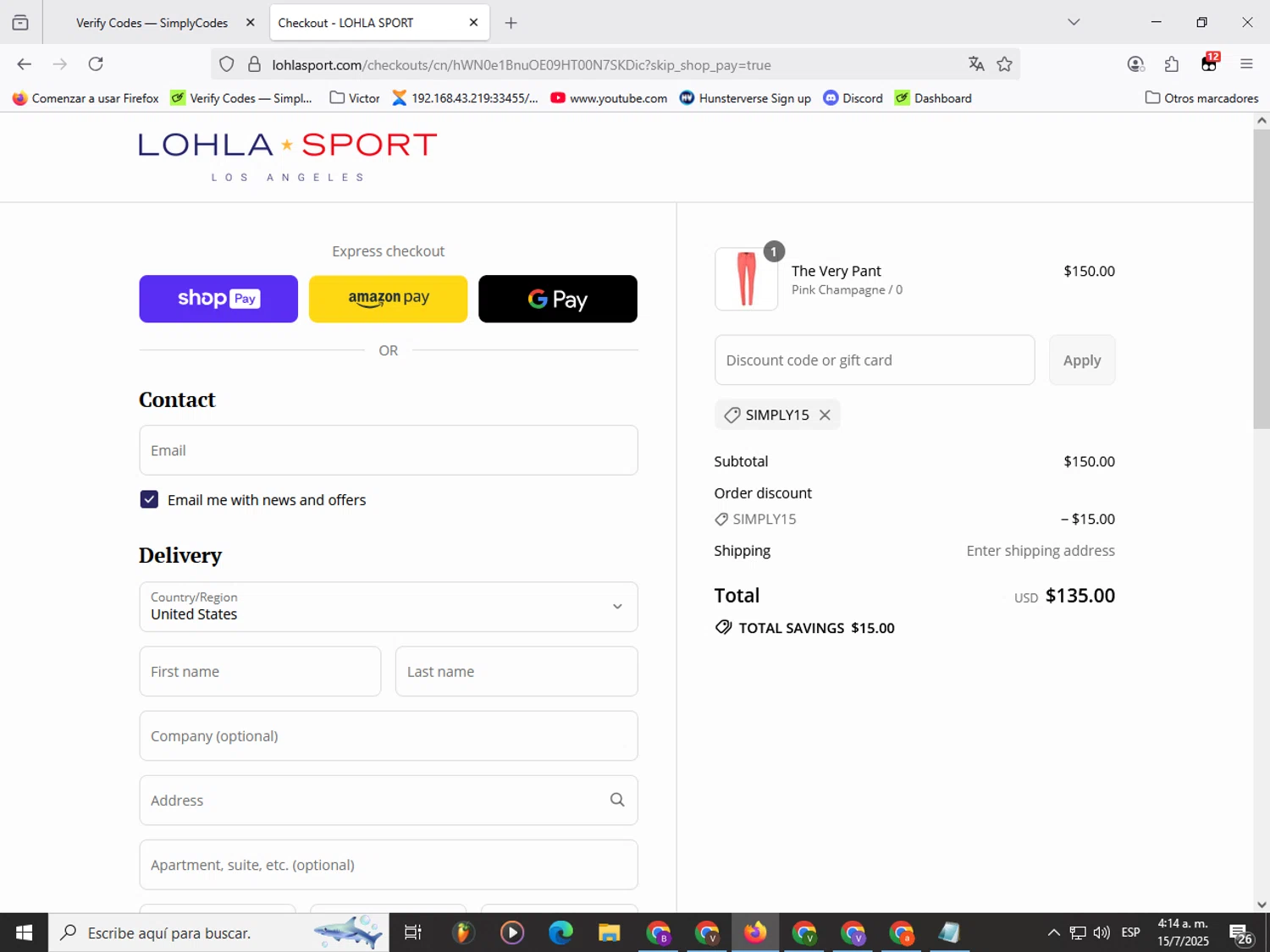Close the Checkout LOHLA SPORT tab
The image size is (1270, 952).
pyautogui.click(x=473, y=23)
